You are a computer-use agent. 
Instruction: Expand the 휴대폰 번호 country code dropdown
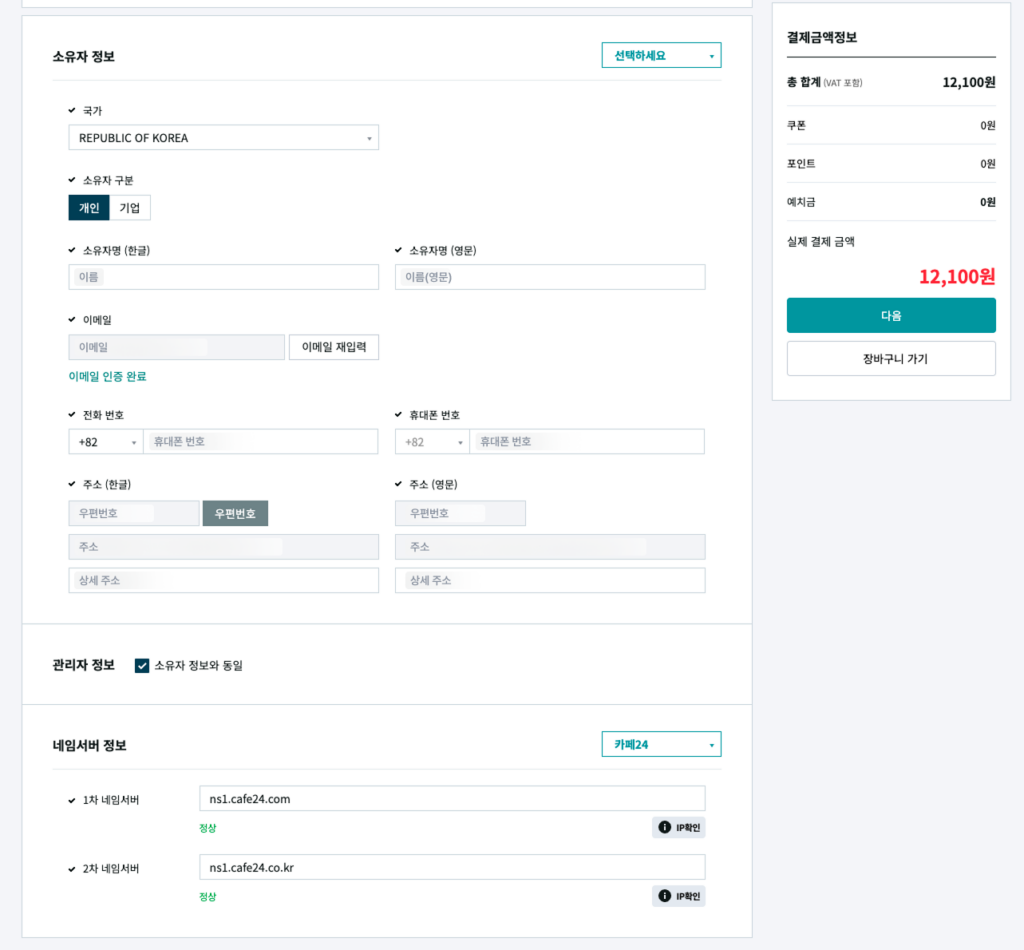click(432, 442)
